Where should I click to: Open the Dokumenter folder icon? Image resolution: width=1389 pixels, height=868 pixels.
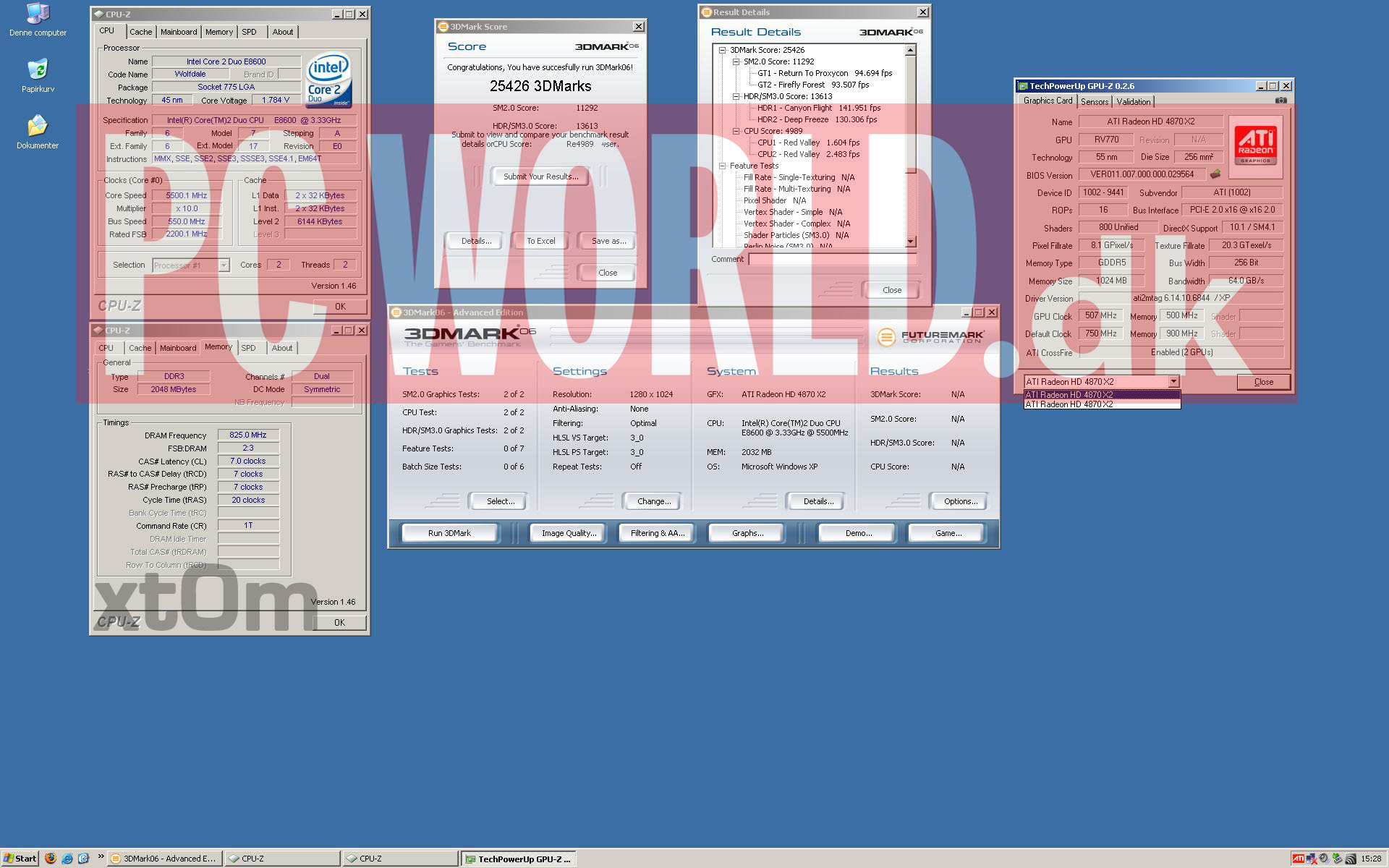click(38, 127)
